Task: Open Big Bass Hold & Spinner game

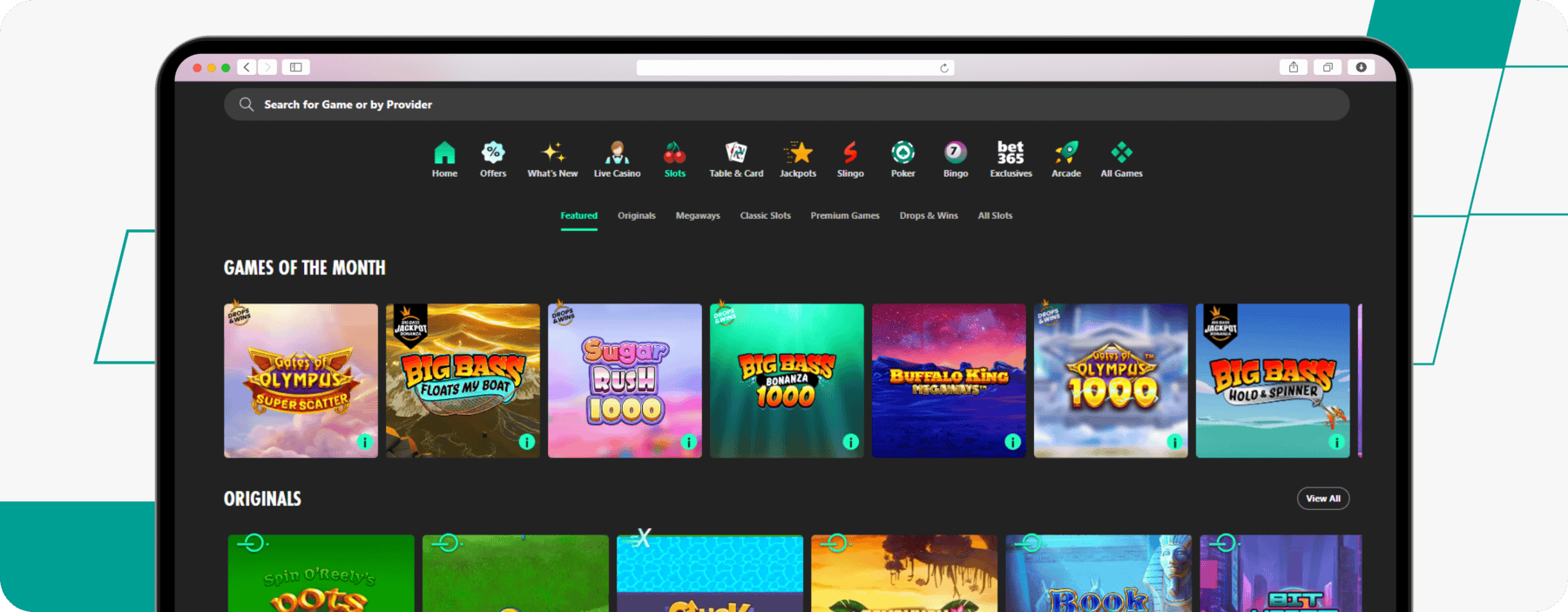Action: tap(1273, 381)
